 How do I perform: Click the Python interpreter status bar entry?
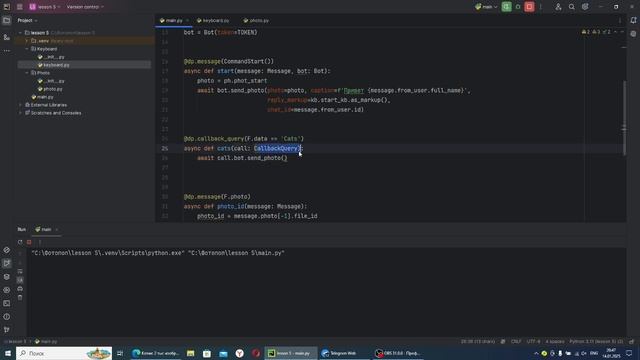click(x=596, y=341)
